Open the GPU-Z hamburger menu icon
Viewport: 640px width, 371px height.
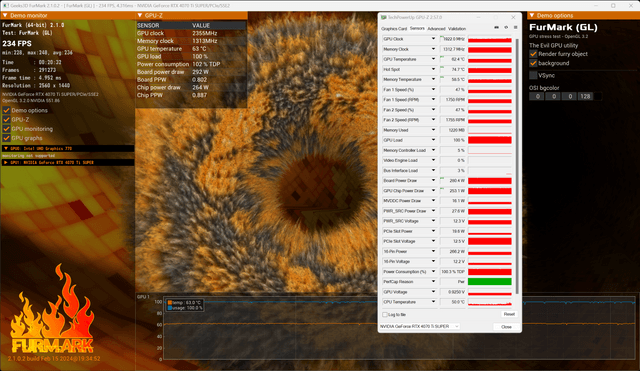point(516,27)
